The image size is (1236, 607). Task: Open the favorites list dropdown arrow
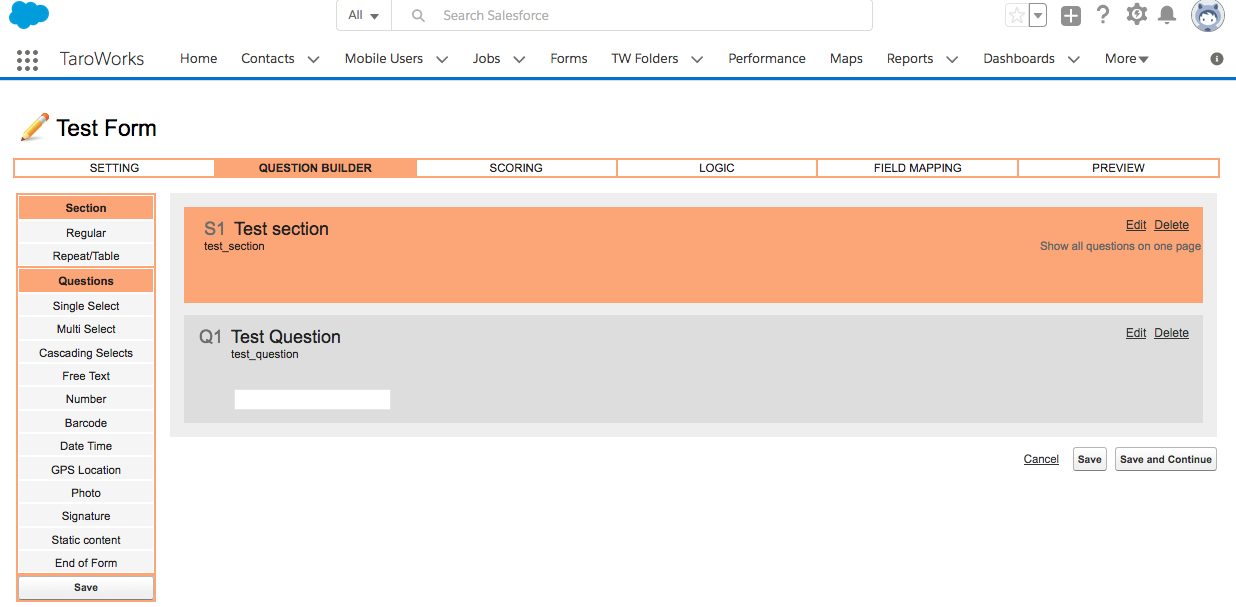[1038, 15]
